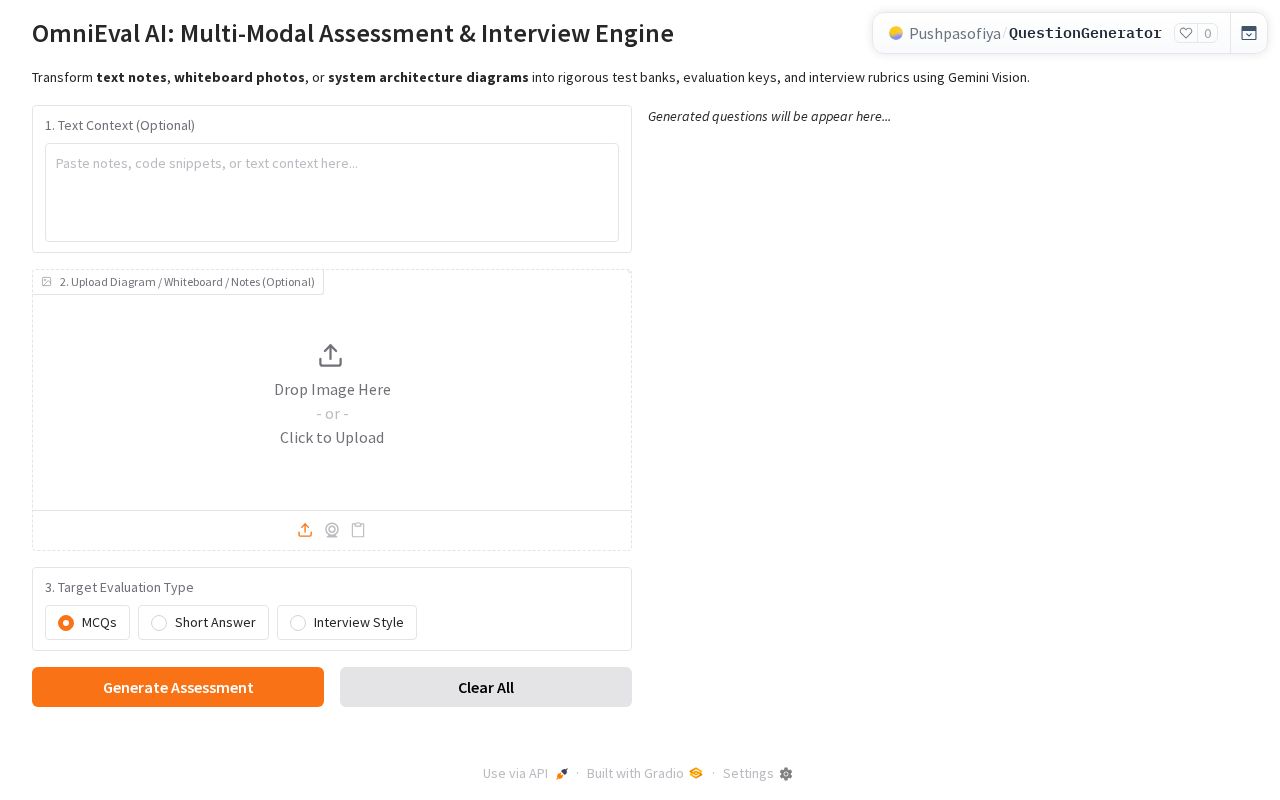This screenshot has width=1280, height=800.
Task: Click the API rocket icon
Action: (562, 774)
